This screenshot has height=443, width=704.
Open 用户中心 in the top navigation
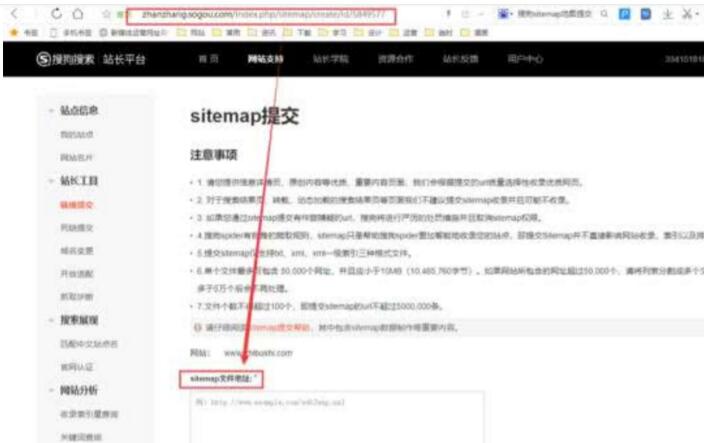(x=525, y=59)
